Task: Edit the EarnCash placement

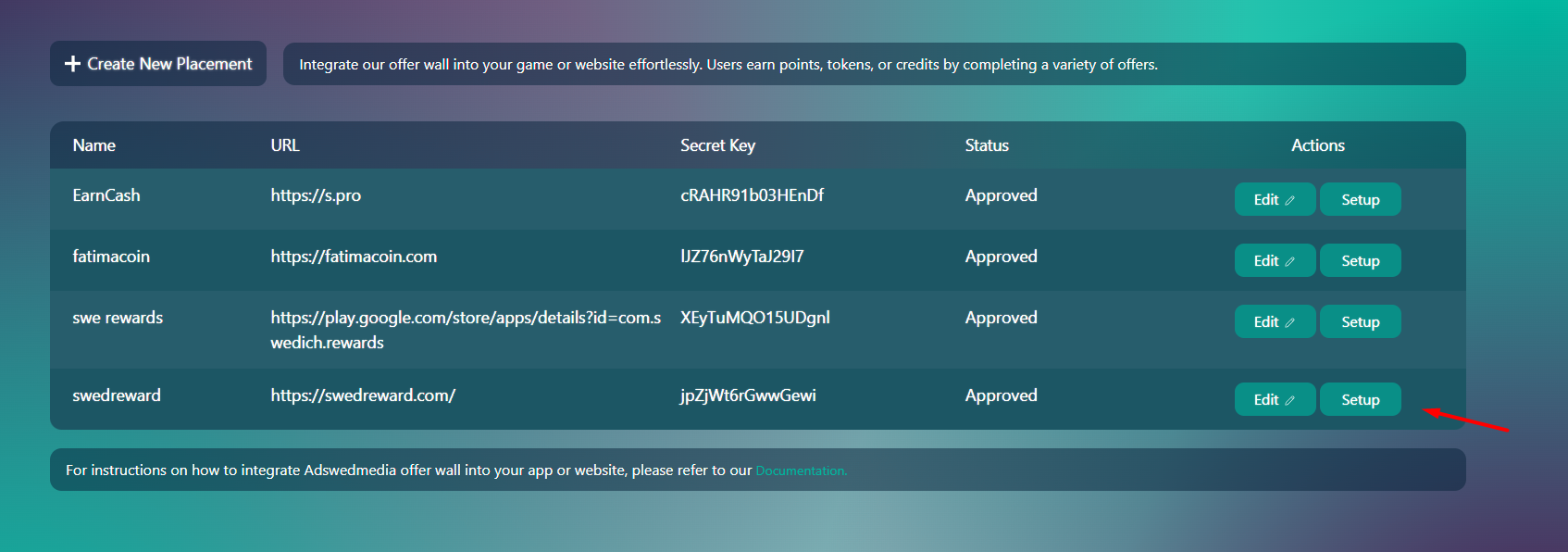Action: tap(1274, 199)
